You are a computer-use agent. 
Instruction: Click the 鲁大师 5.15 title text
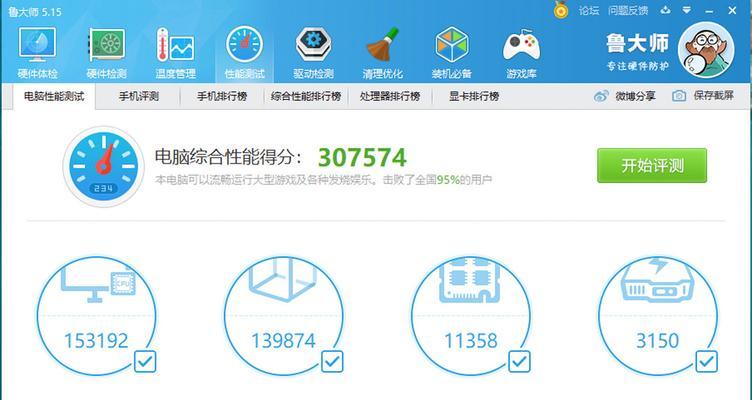click(x=35, y=12)
